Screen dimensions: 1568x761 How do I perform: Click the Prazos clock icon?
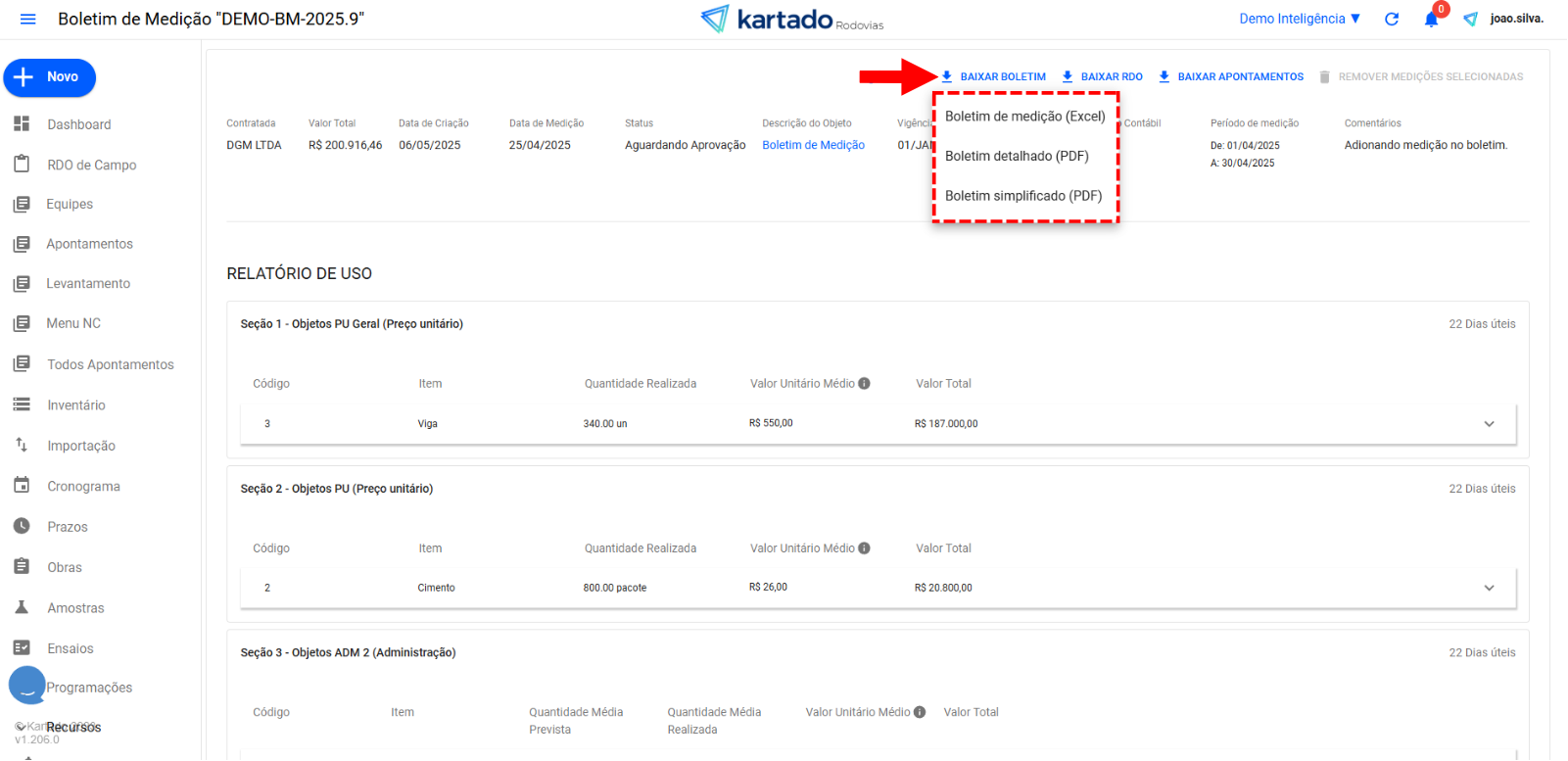(x=22, y=526)
